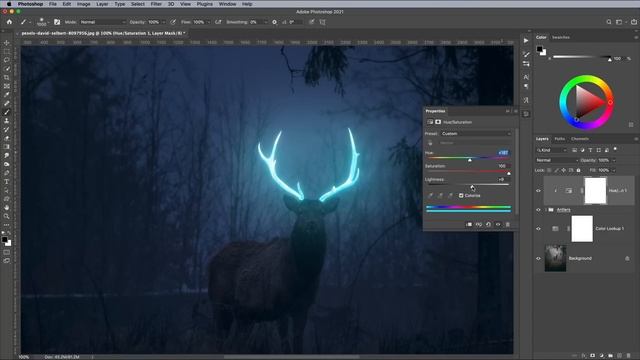Open brush settings panel icon in options bar
This screenshot has height=360, width=640.
57,22
